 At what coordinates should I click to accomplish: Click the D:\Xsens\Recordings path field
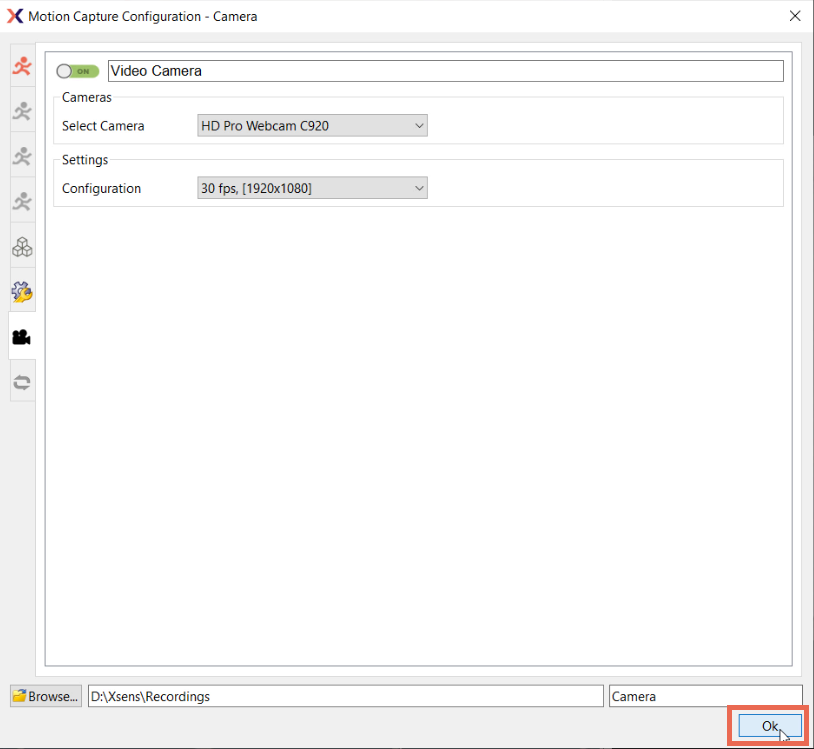tap(345, 696)
